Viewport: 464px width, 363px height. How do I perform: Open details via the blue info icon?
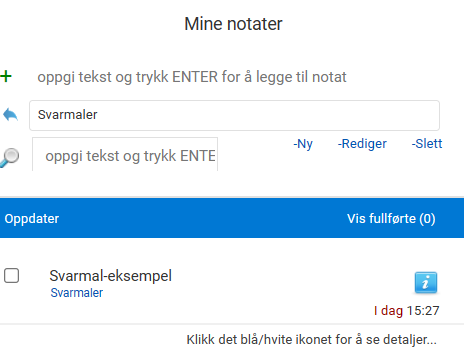(426, 283)
